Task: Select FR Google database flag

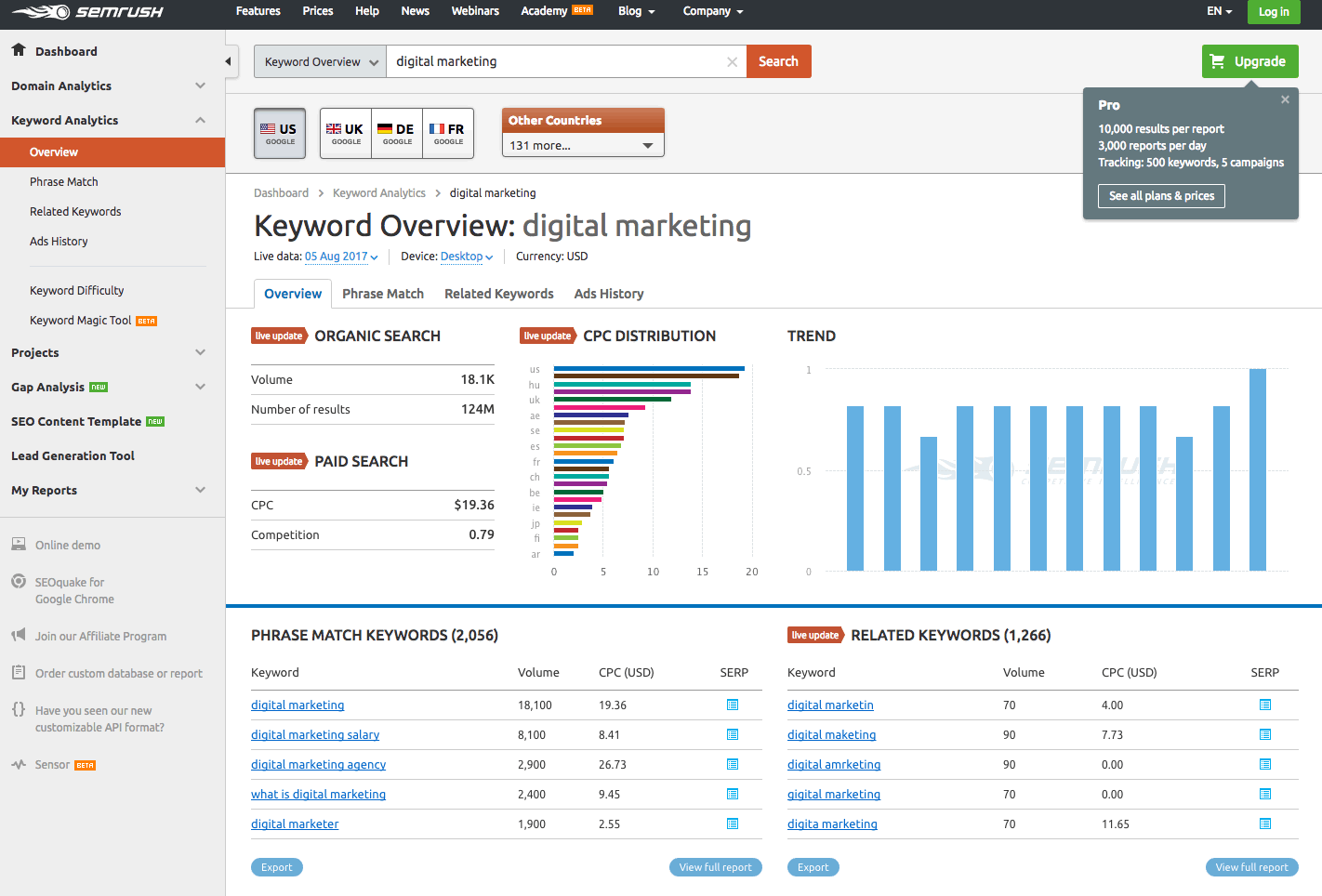Action: [448, 134]
